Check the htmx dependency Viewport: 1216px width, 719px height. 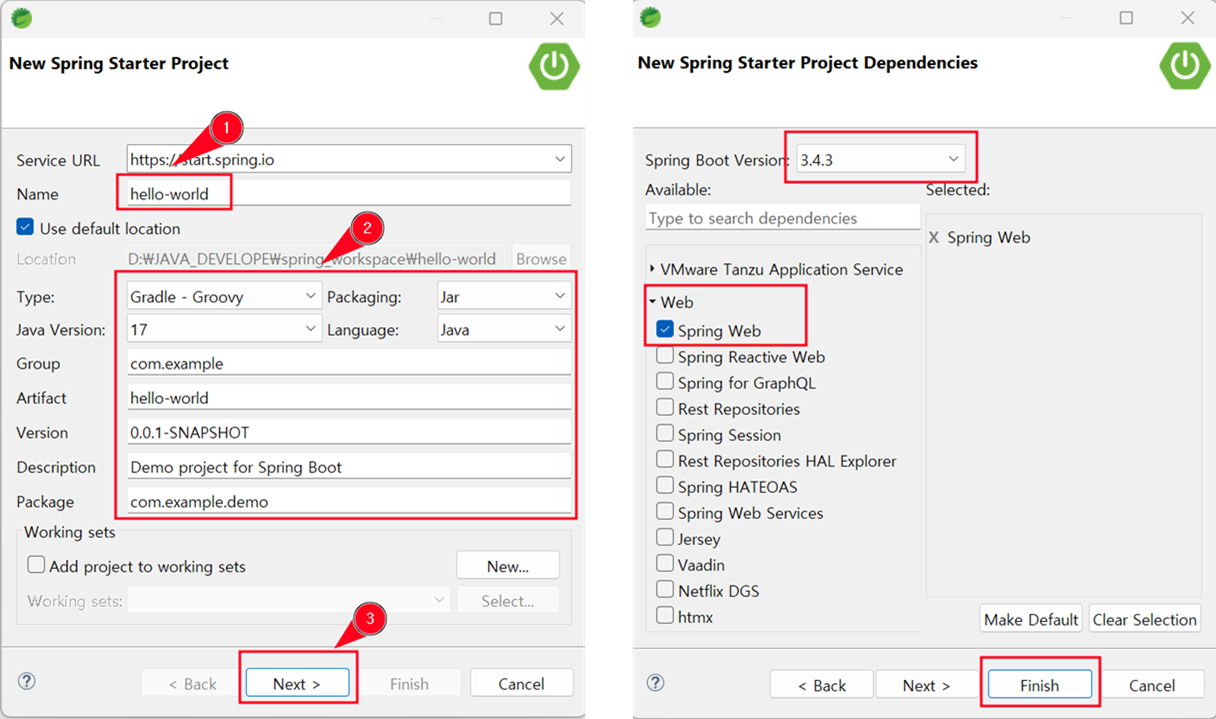pyautogui.click(x=665, y=615)
